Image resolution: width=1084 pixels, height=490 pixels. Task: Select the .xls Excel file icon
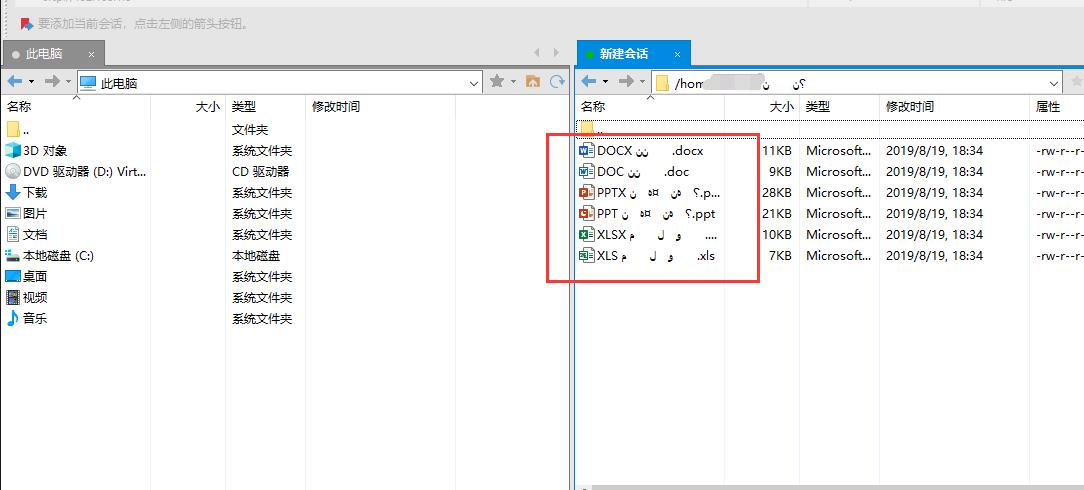coord(586,255)
